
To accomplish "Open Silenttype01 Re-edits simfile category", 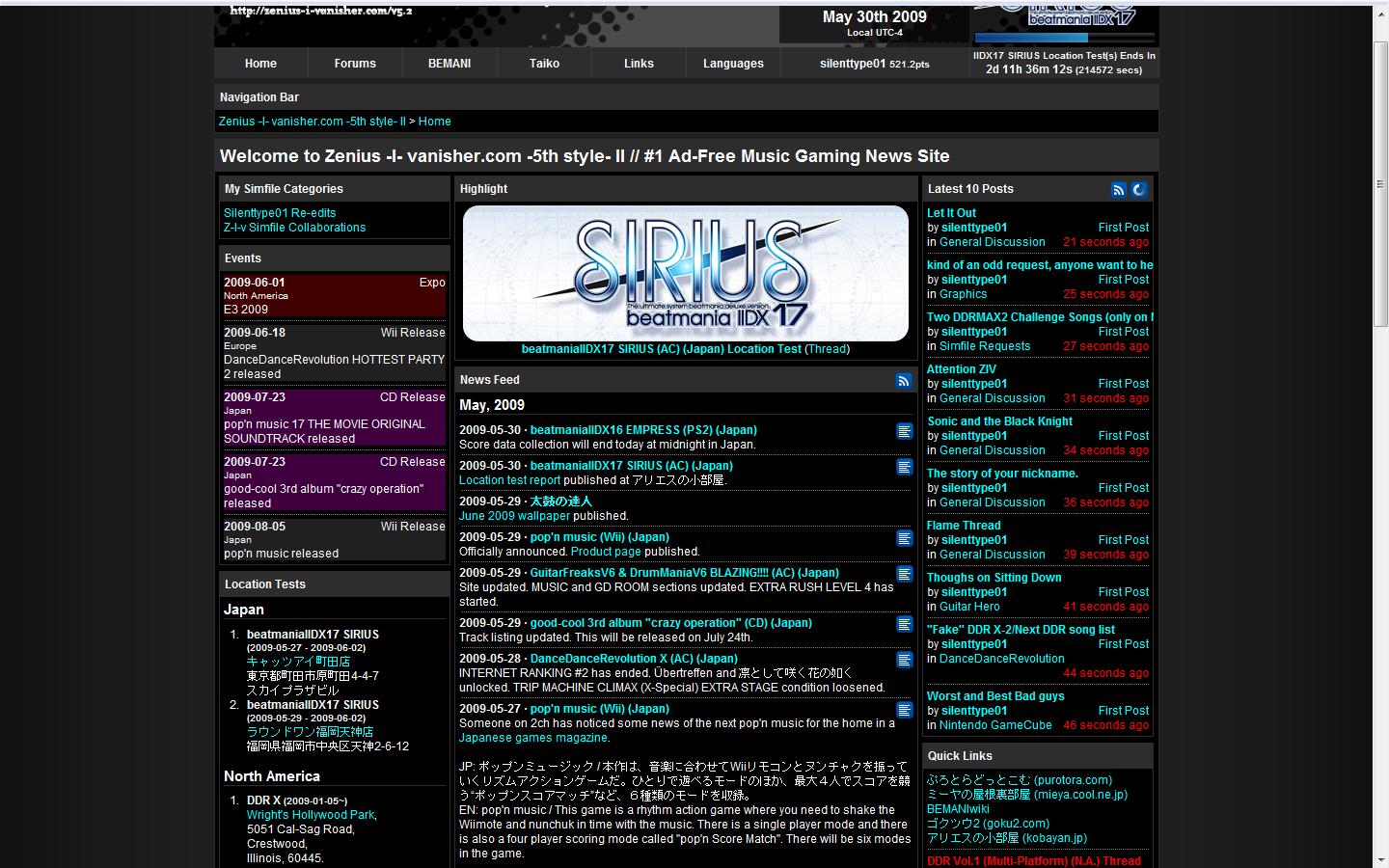I will point(280,213).
